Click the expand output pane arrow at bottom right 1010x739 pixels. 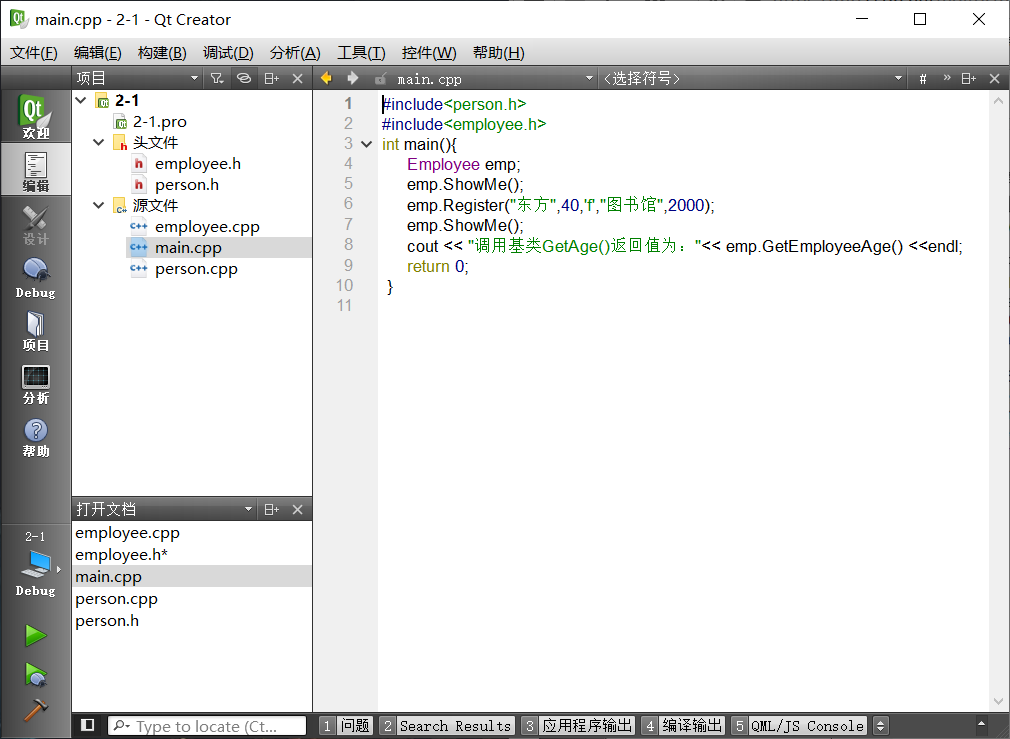981,725
